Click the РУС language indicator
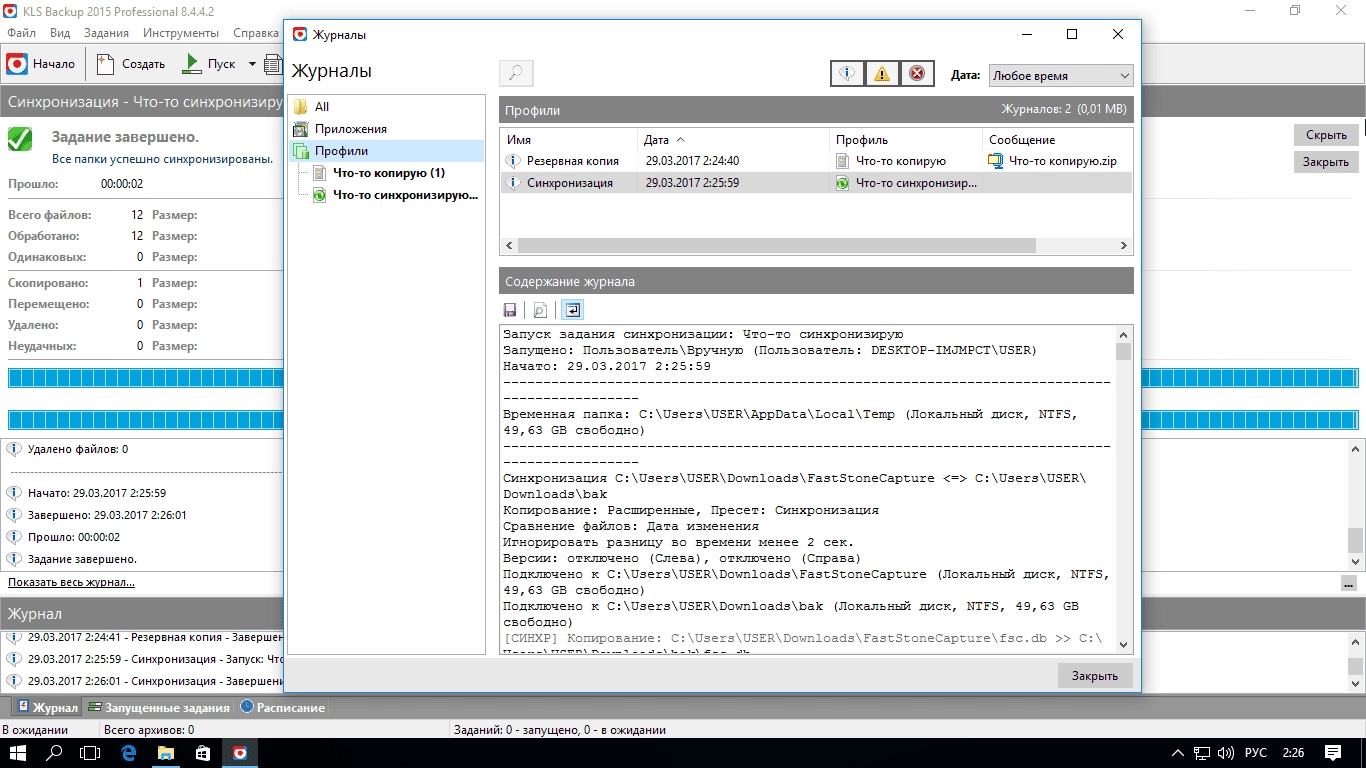Image resolution: width=1366 pixels, height=768 pixels. 1255,753
